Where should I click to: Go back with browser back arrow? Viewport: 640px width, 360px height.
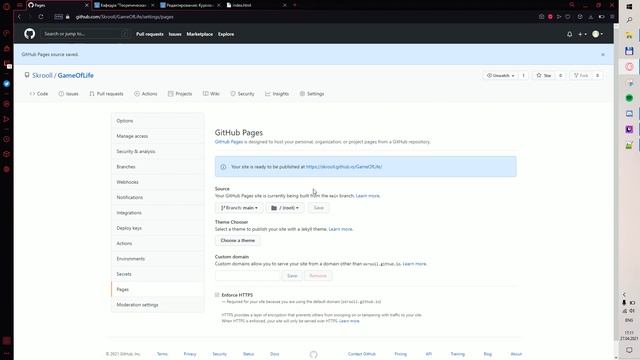19,17
